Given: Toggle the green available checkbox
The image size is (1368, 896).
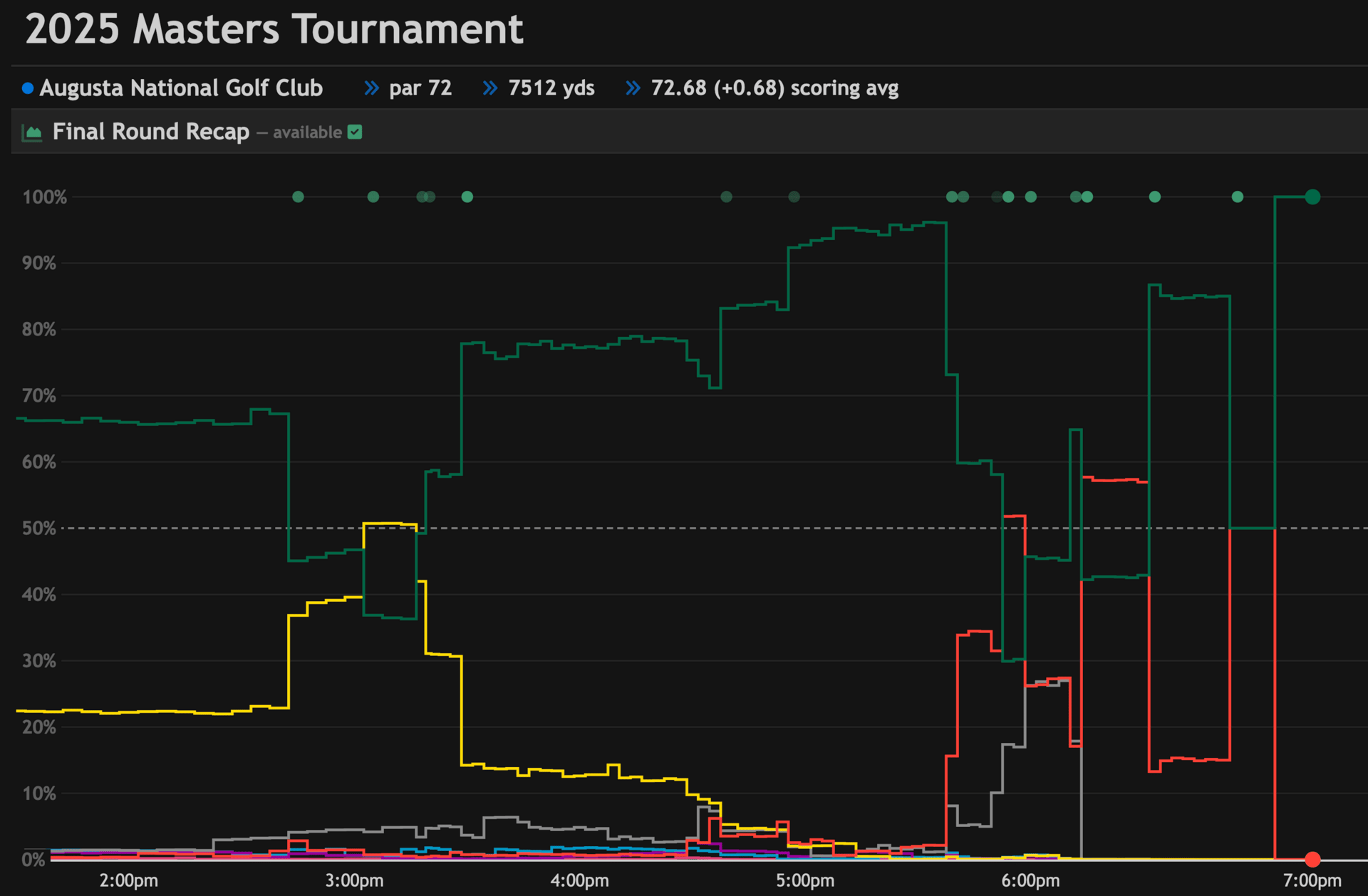Looking at the screenshot, I should coord(355,132).
